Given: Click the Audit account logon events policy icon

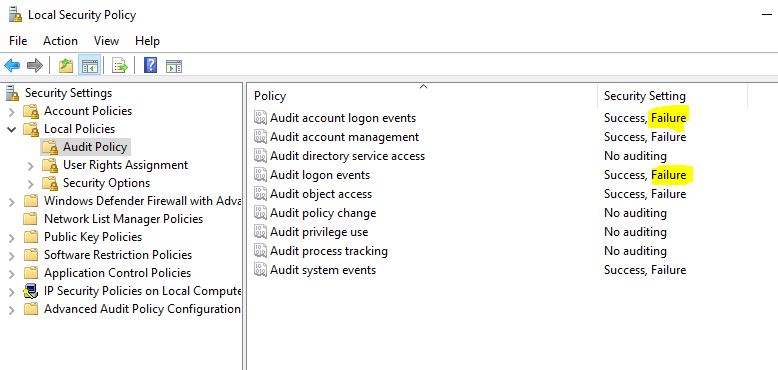Looking at the screenshot, I should click(x=260, y=118).
